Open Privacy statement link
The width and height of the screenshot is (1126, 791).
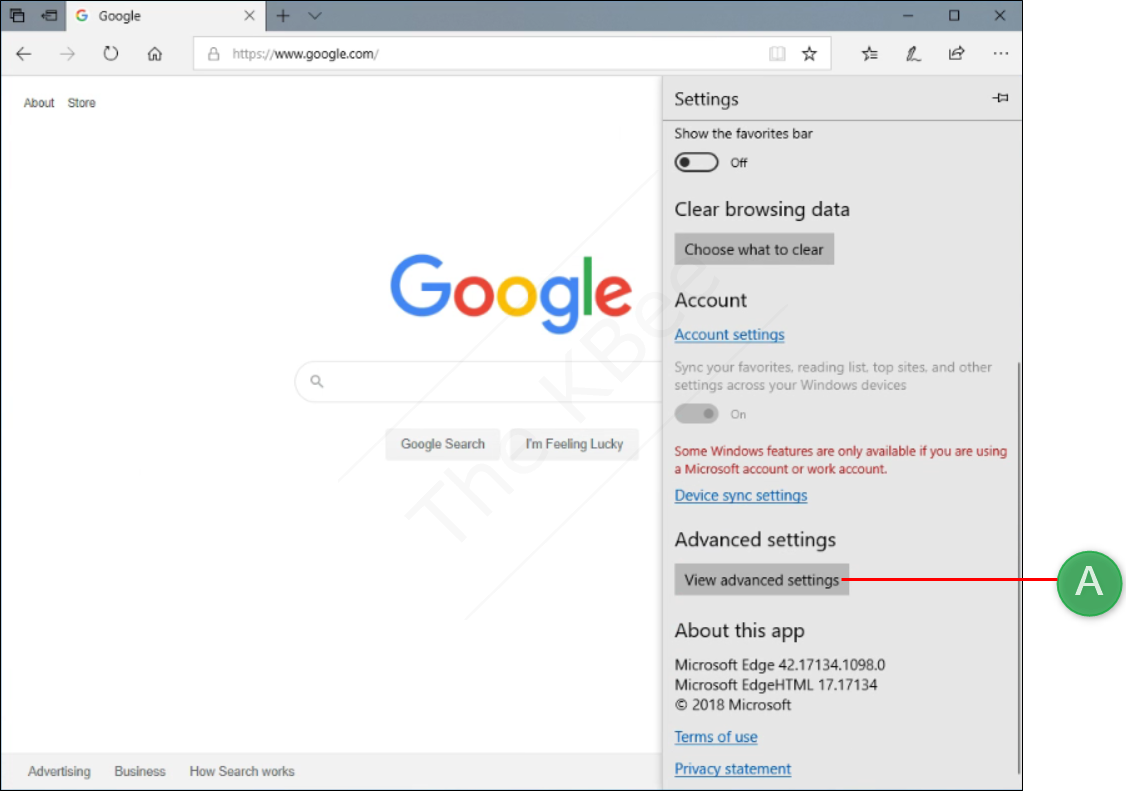click(732, 769)
